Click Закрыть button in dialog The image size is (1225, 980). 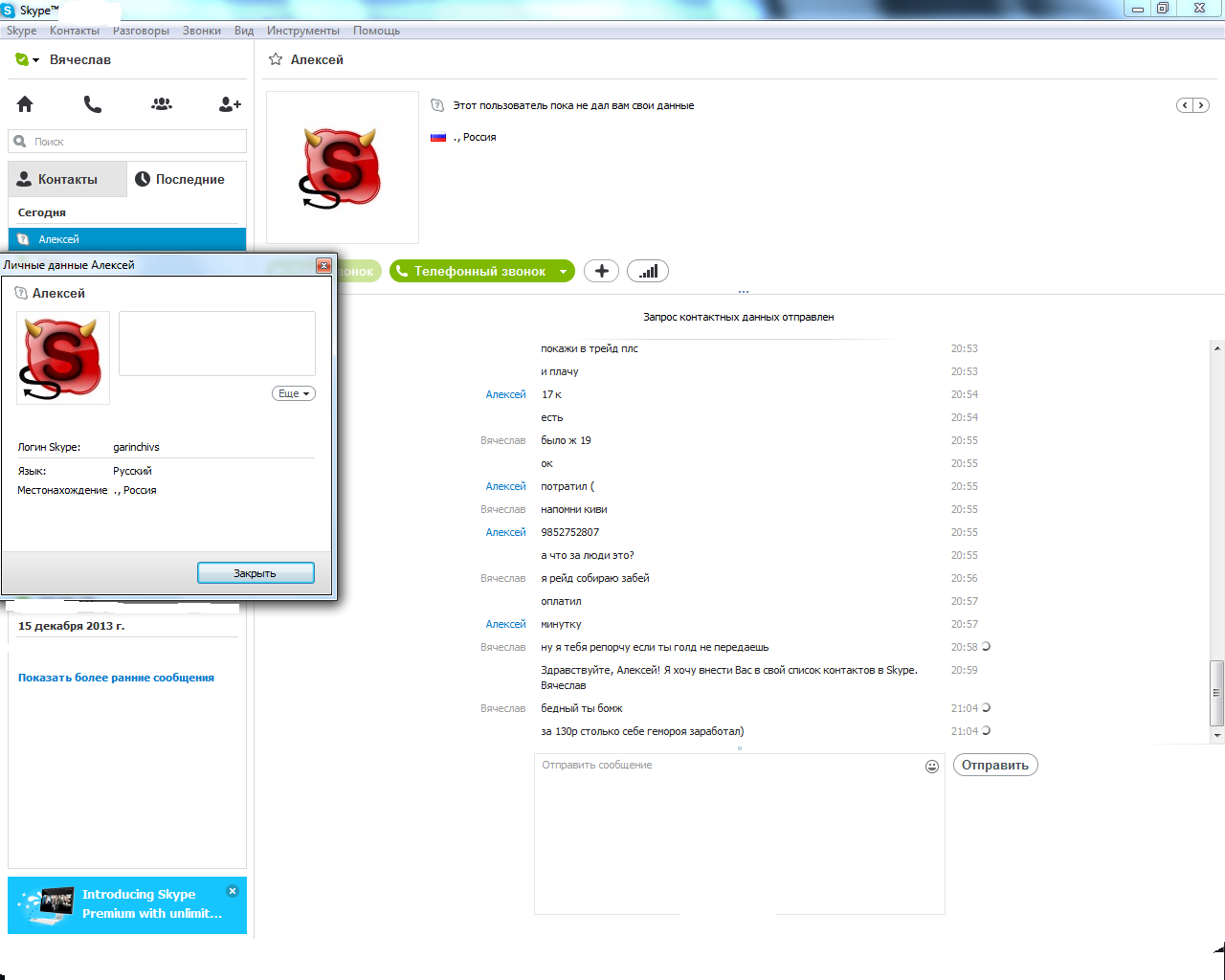point(256,573)
